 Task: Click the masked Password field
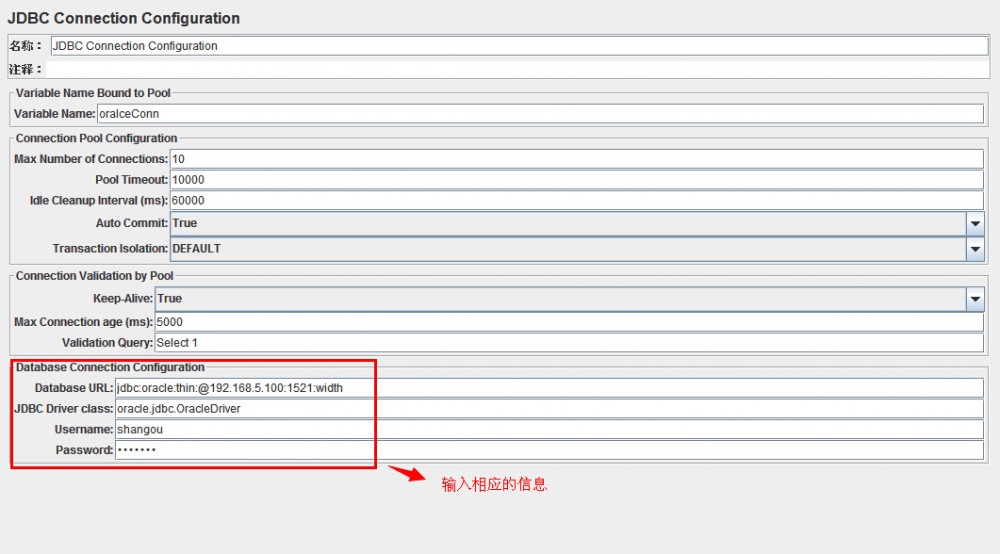pyautogui.click(x=549, y=450)
